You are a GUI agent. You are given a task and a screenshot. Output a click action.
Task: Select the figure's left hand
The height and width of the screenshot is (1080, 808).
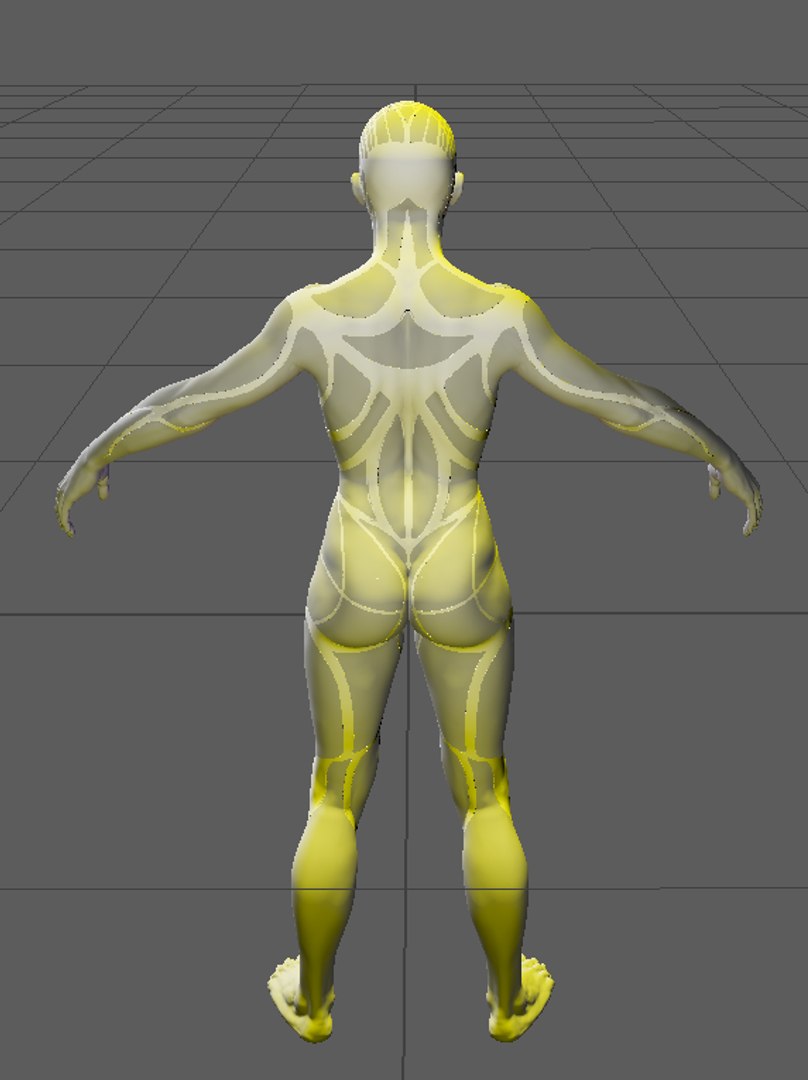pos(80,497)
